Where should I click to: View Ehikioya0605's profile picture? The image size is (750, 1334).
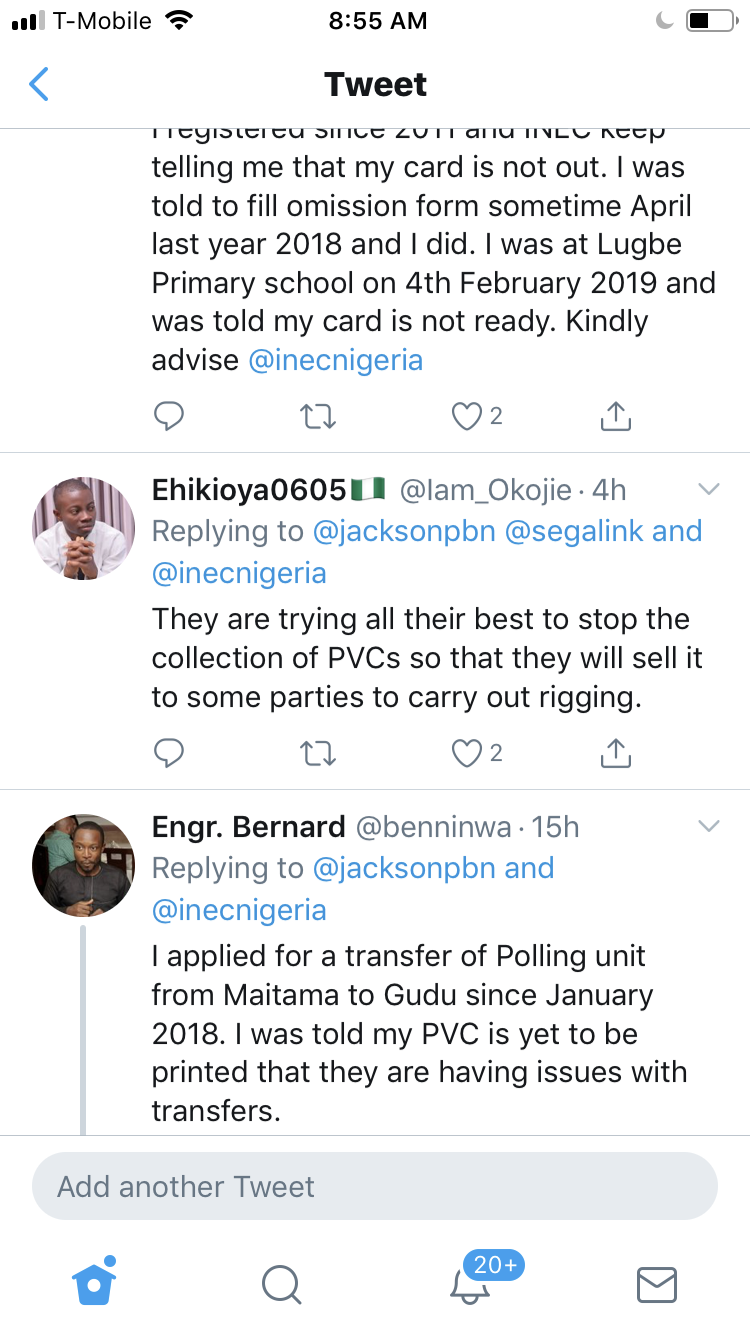pos(84,527)
